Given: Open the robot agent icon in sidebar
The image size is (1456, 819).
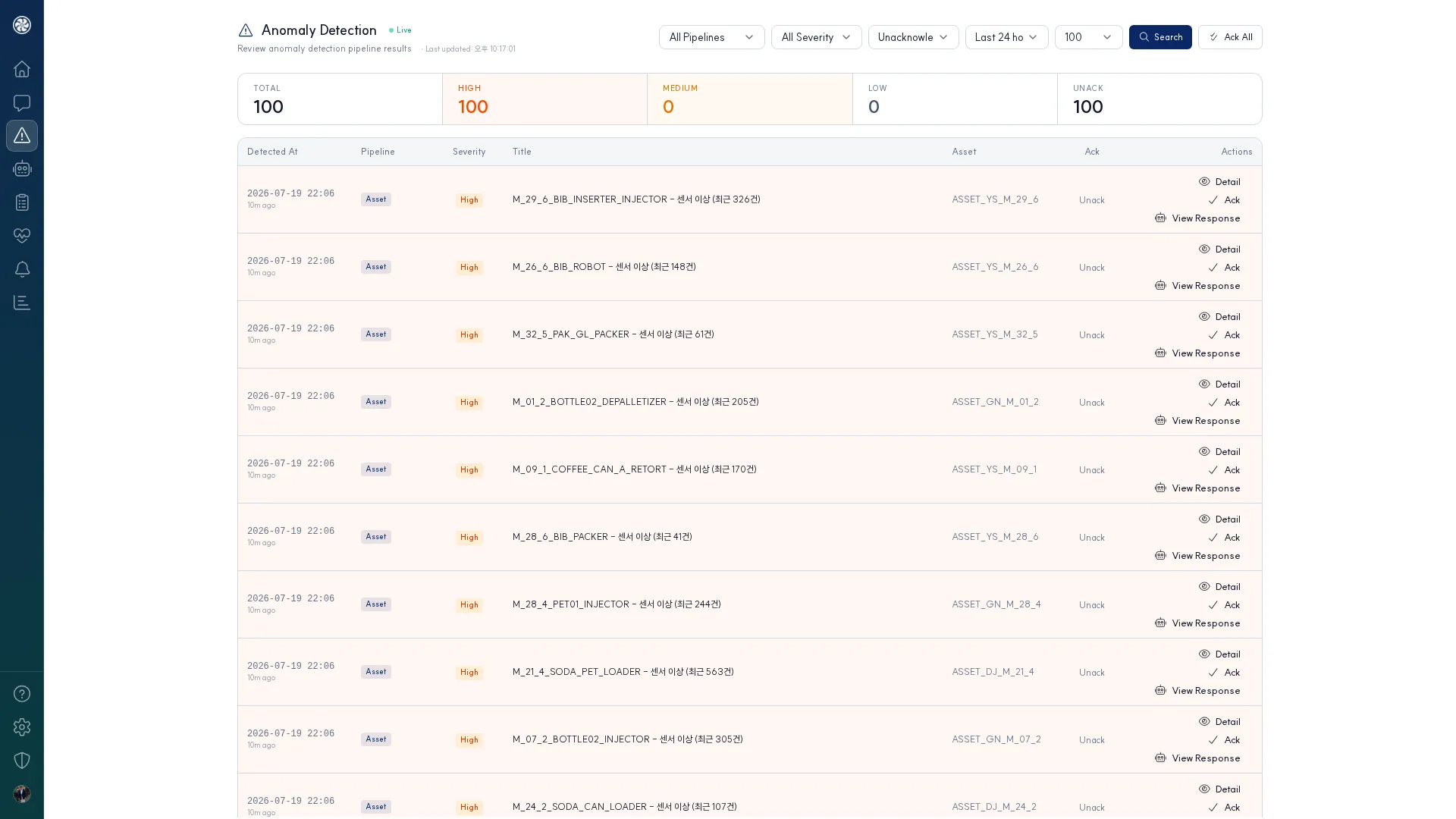Looking at the screenshot, I should (x=22, y=169).
